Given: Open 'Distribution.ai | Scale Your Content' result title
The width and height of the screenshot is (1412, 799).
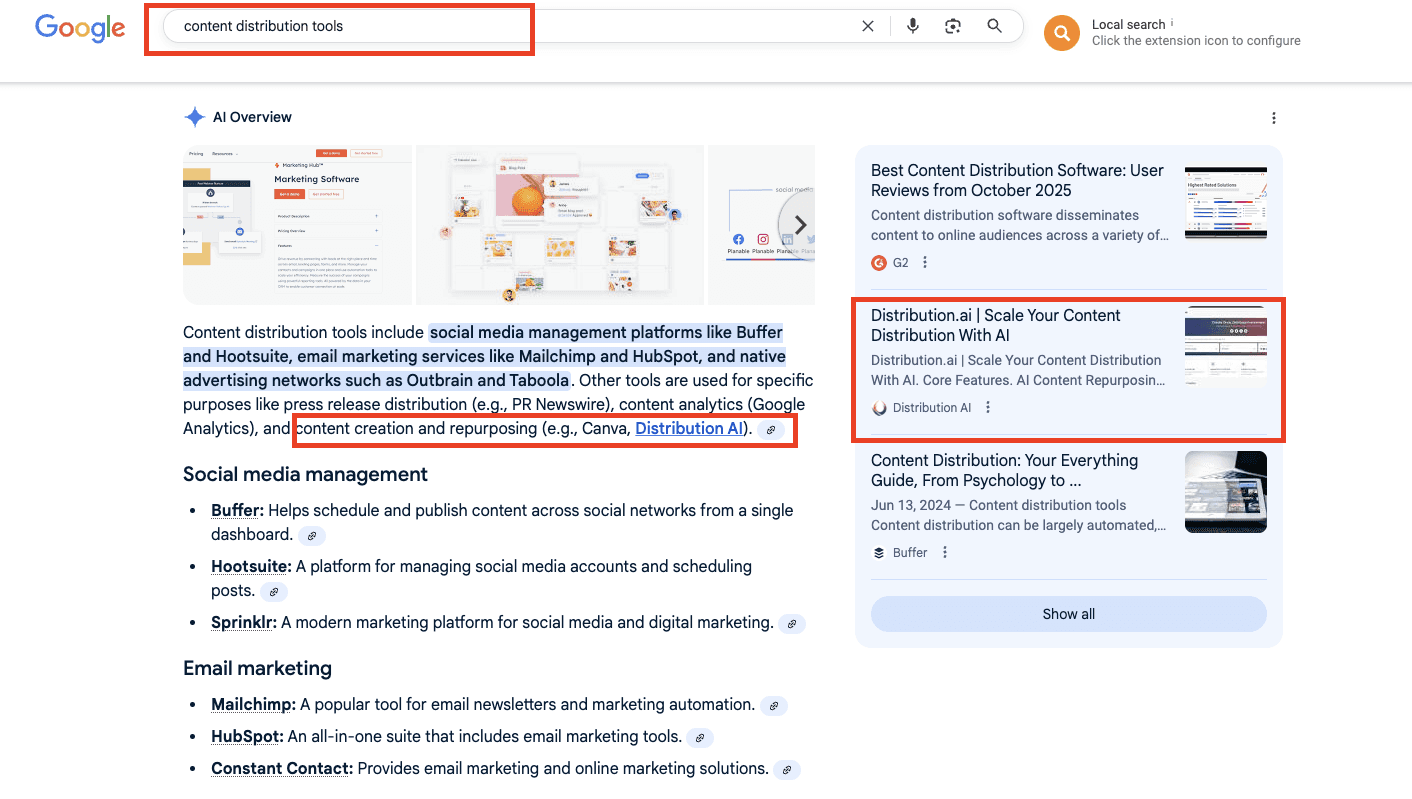Looking at the screenshot, I should [996, 325].
